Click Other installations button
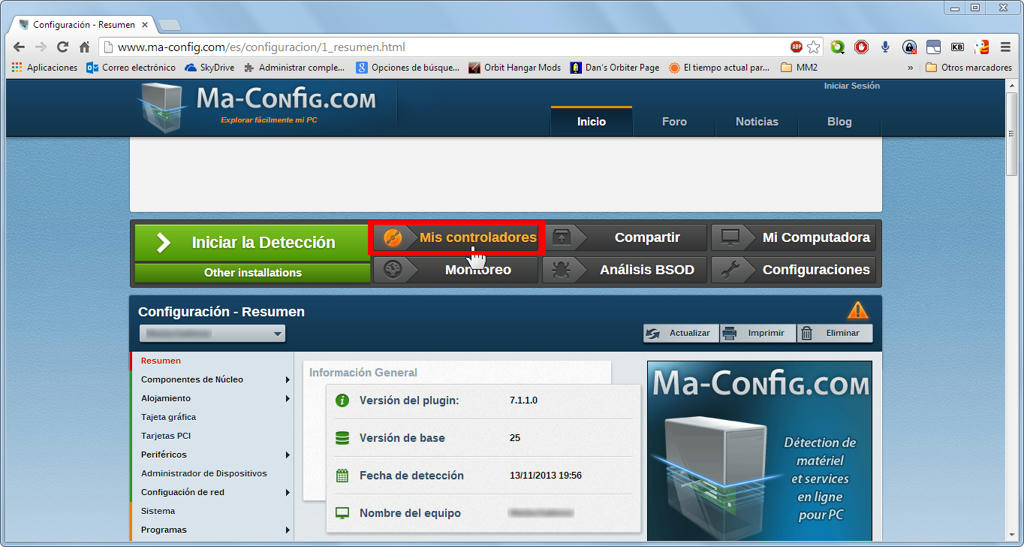The image size is (1024, 547). pyautogui.click(x=252, y=273)
